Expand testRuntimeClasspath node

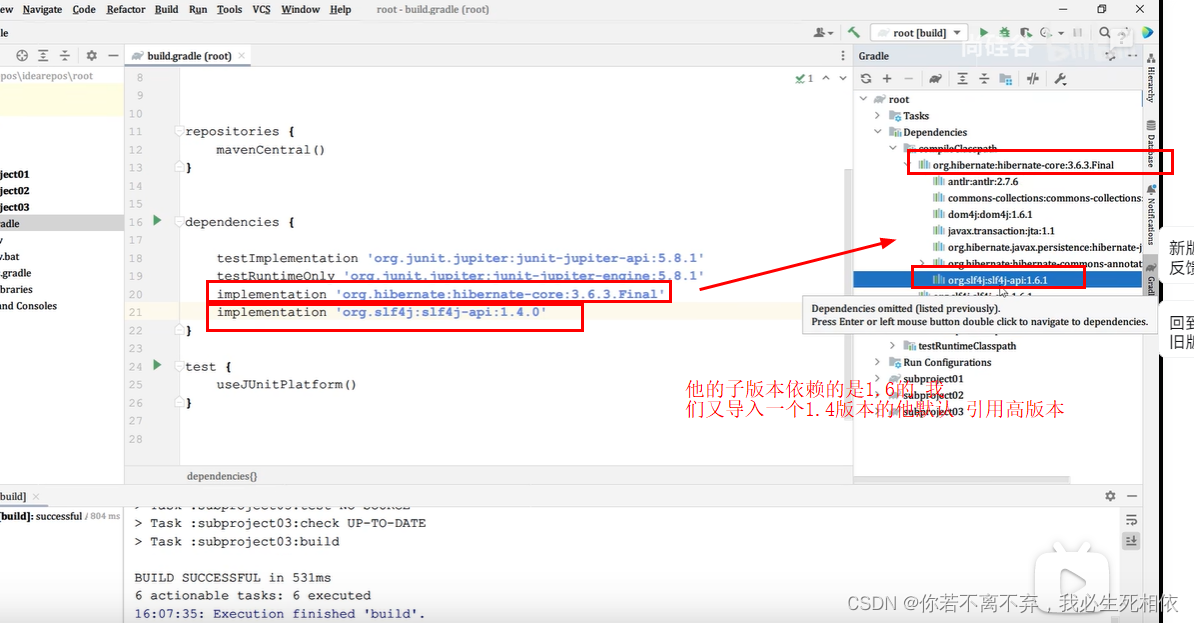click(892, 346)
